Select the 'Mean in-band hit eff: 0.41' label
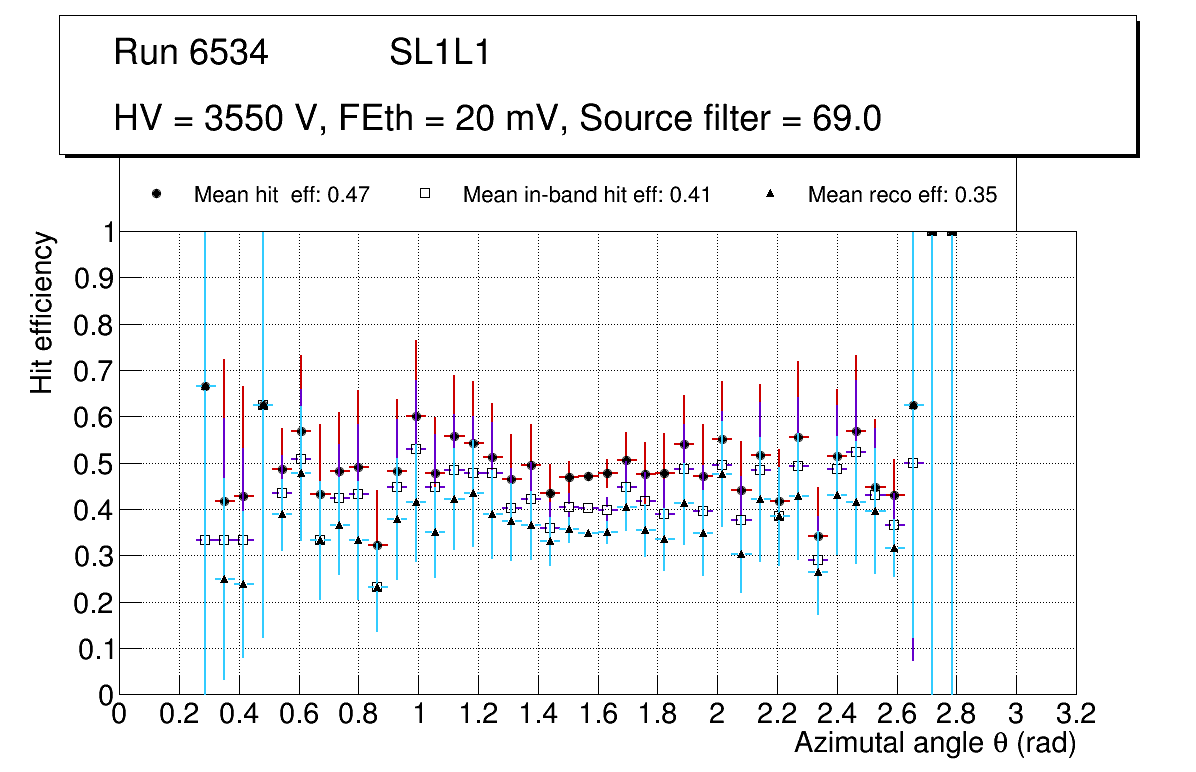The height and width of the screenshot is (772, 1196). click(x=586, y=195)
